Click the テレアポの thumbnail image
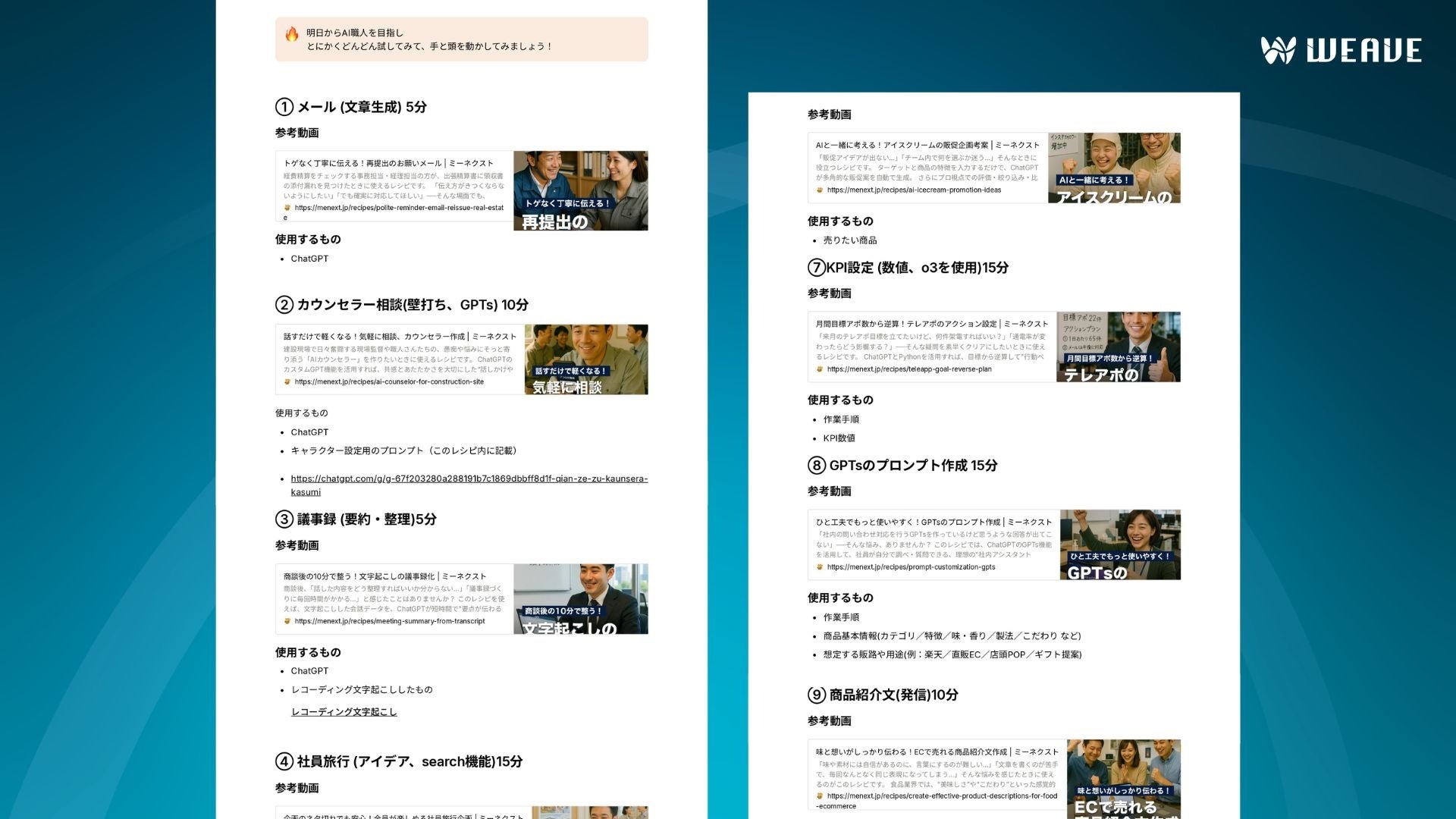The height and width of the screenshot is (819, 1456). click(x=1118, y=347)
